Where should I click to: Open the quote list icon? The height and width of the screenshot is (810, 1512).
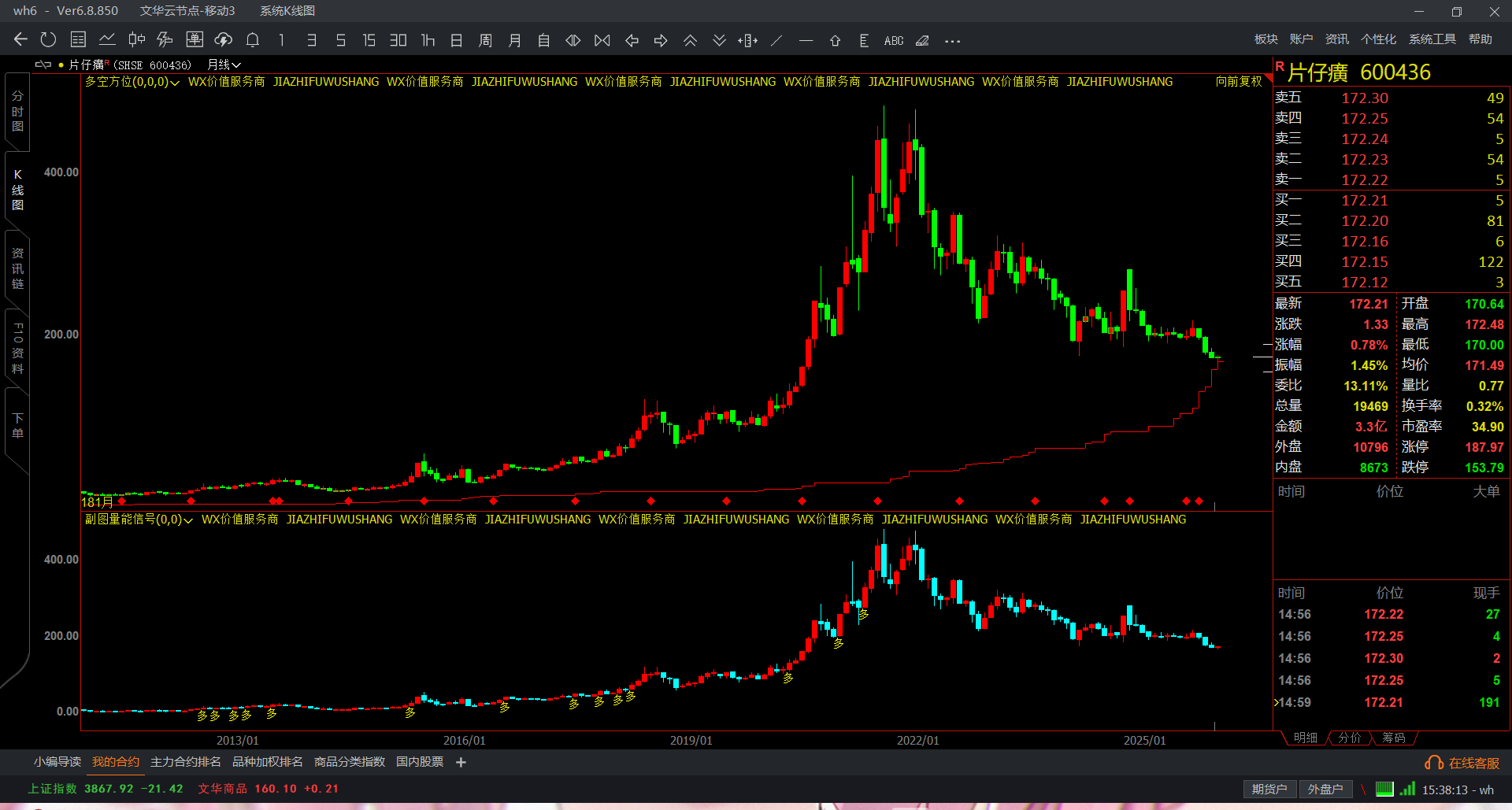[78, 40]
